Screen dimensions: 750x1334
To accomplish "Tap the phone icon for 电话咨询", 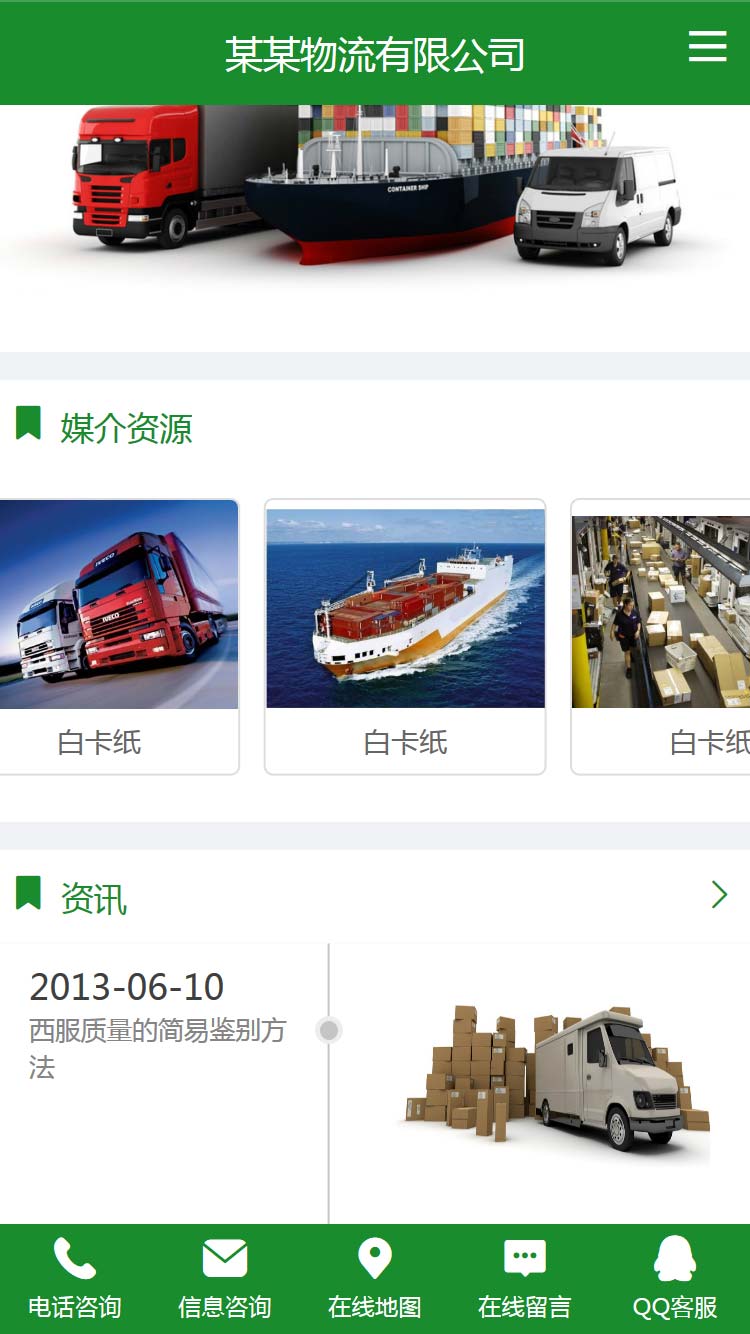I will coord(75,1258).
